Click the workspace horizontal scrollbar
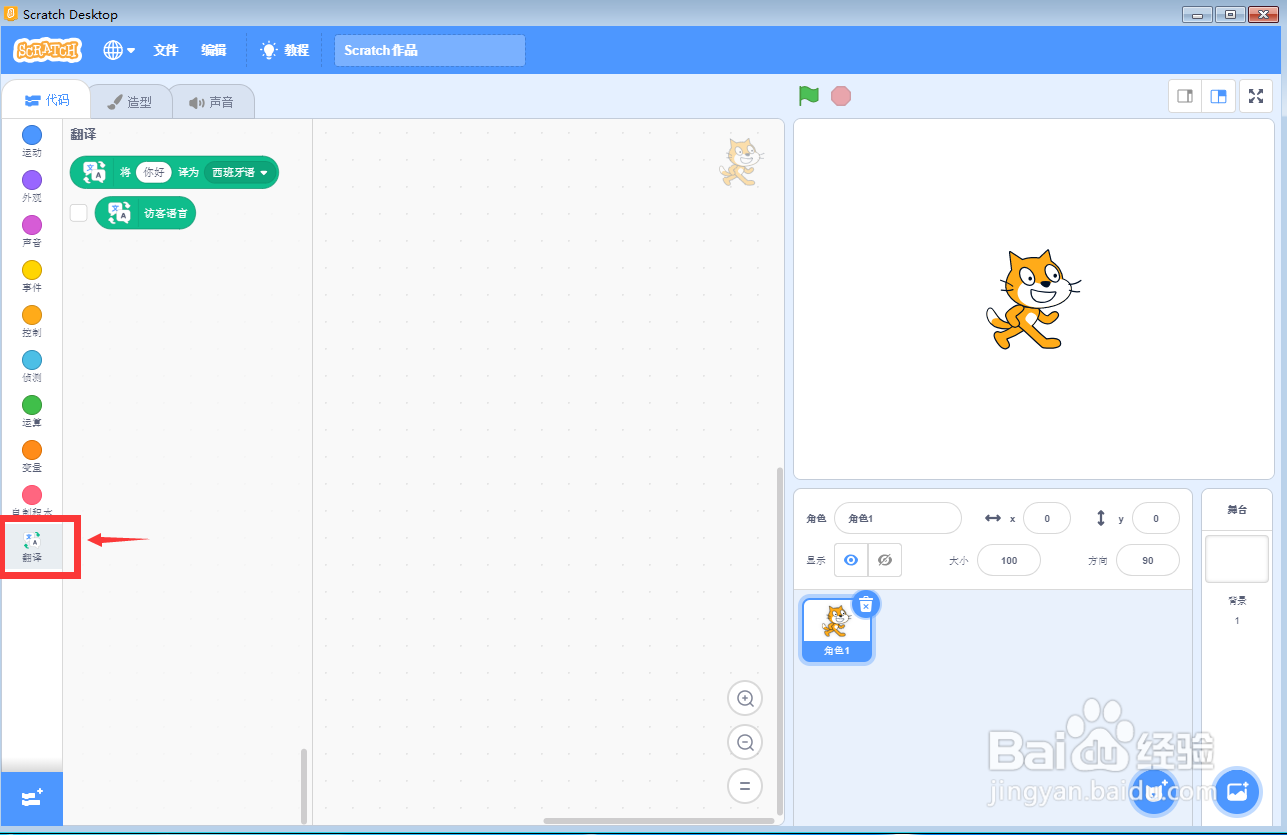Screen dimensions: 1287x835 (x=660, y=821)
